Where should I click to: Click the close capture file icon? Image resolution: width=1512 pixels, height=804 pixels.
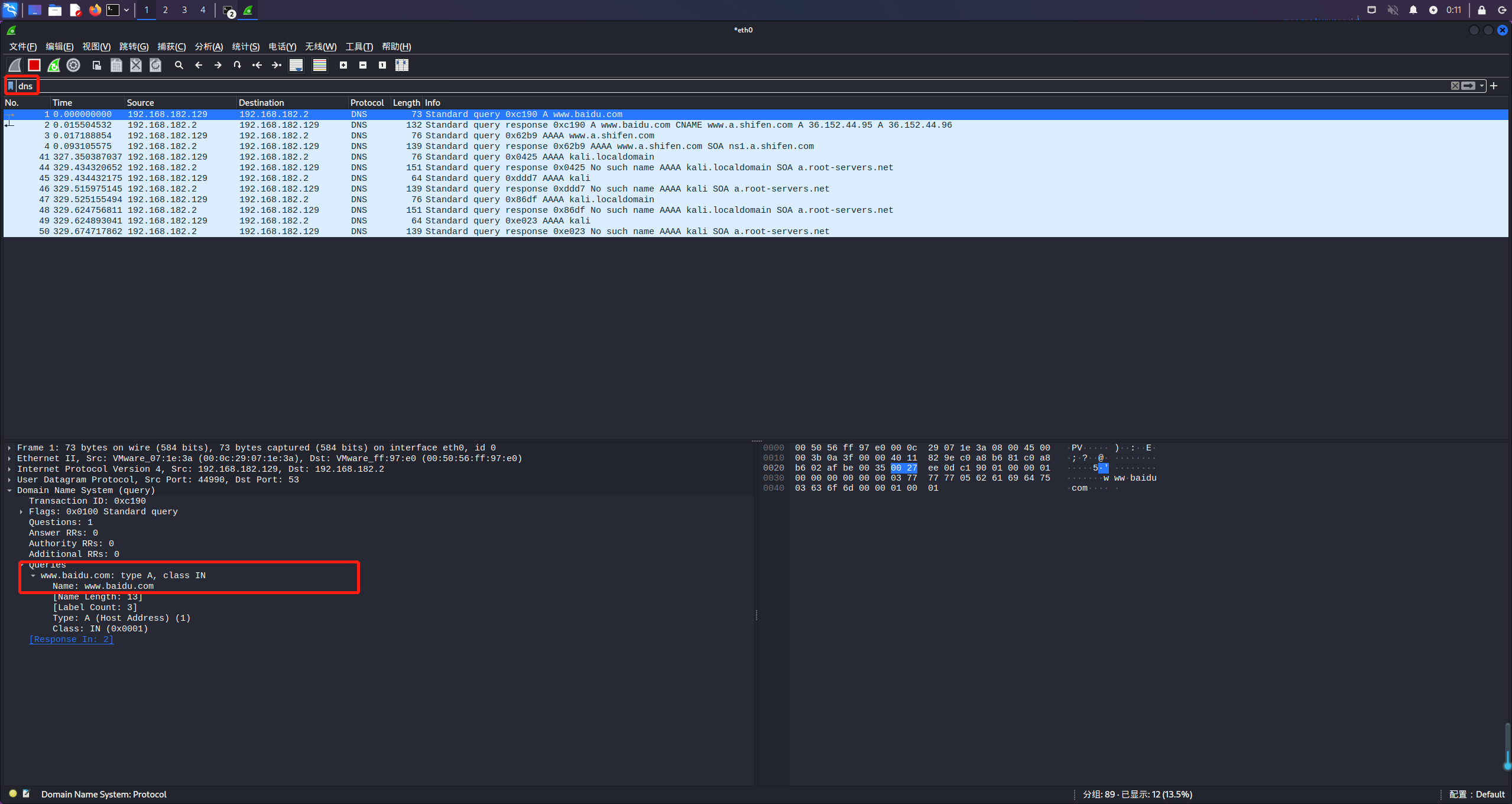coord(136,65)
